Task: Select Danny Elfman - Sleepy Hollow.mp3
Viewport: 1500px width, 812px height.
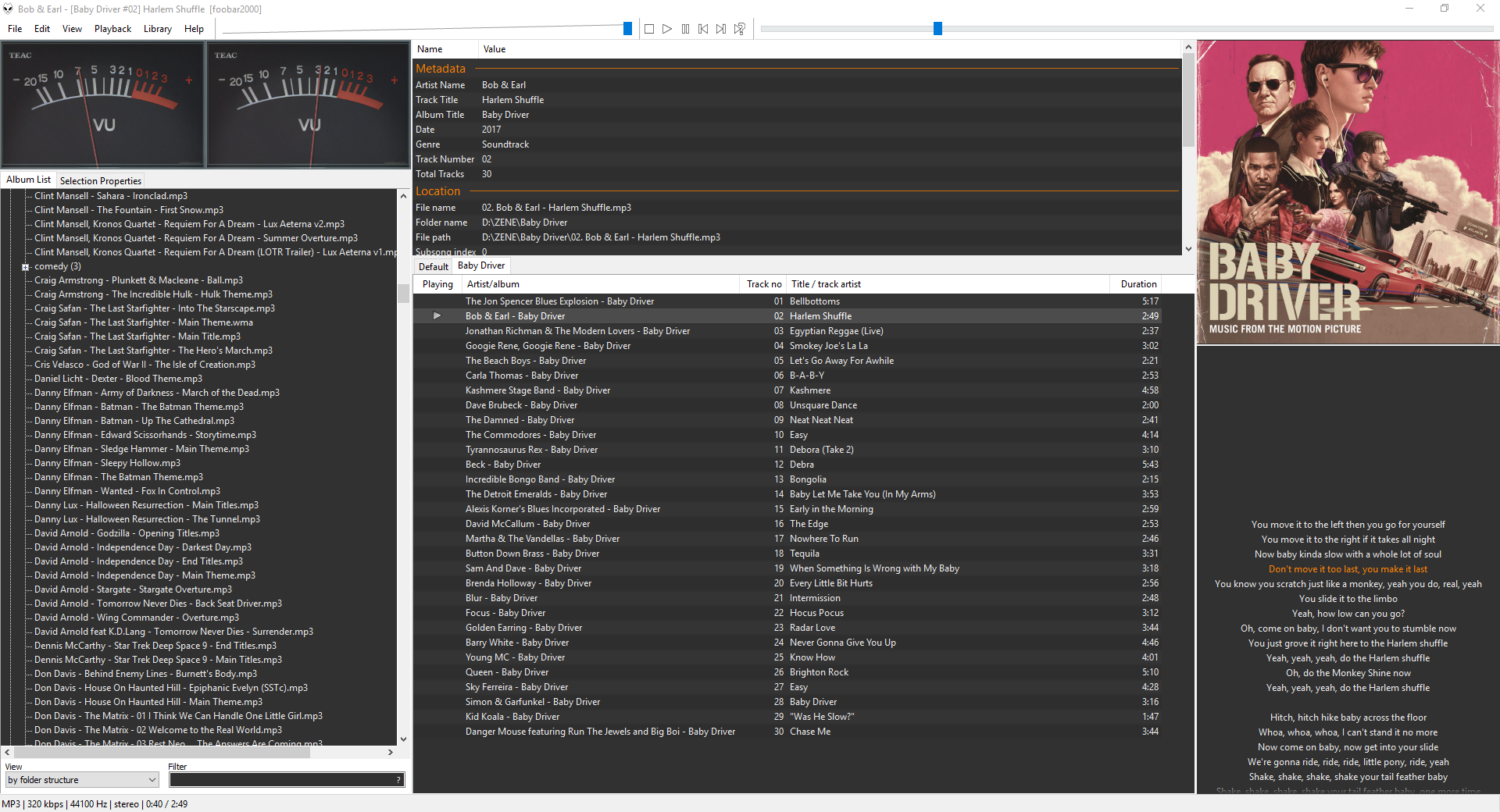Action: pyautogui.click(x=107, y=463)
